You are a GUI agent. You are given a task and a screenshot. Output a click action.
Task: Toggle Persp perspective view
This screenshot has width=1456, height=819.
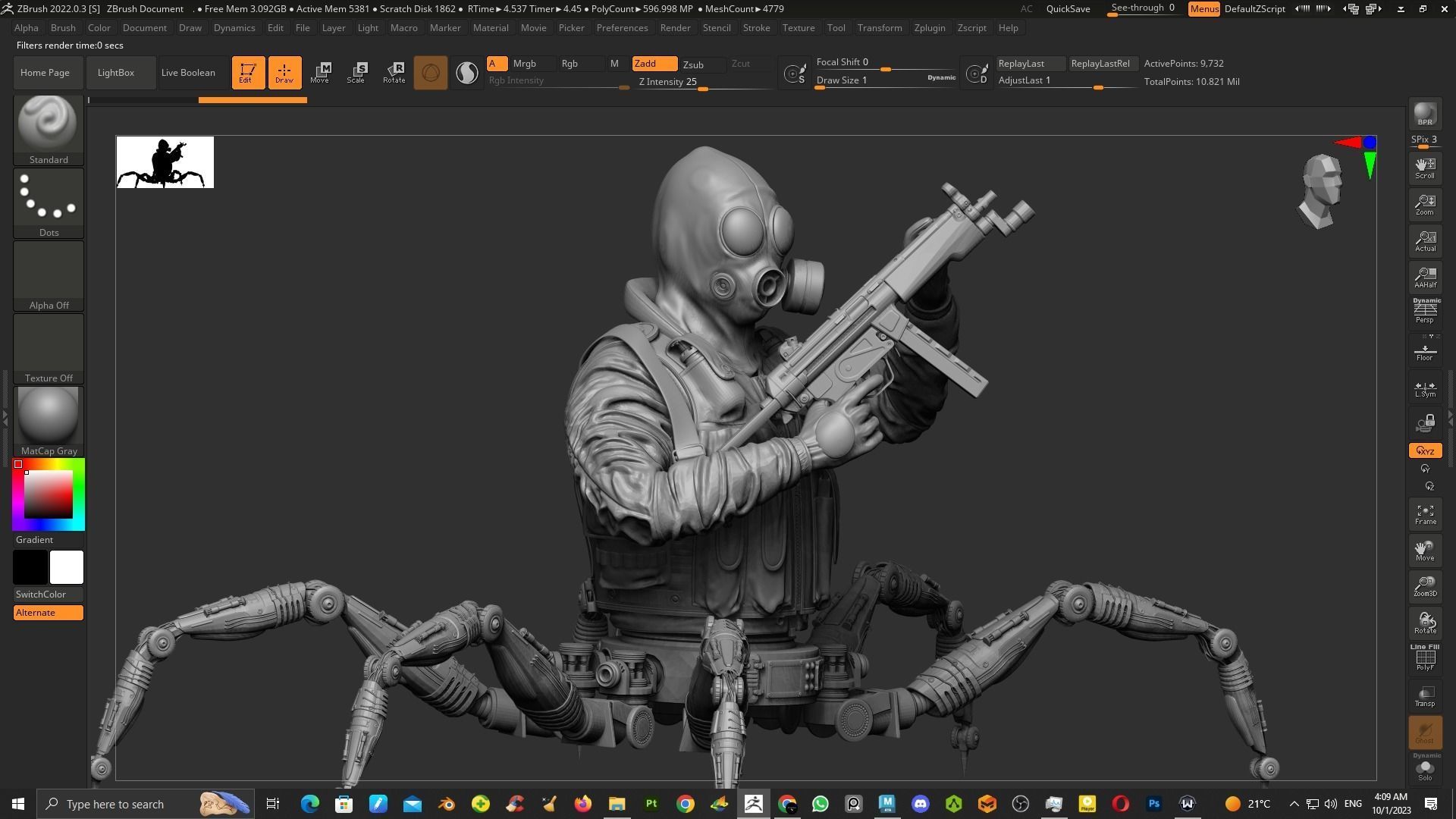1425,312
